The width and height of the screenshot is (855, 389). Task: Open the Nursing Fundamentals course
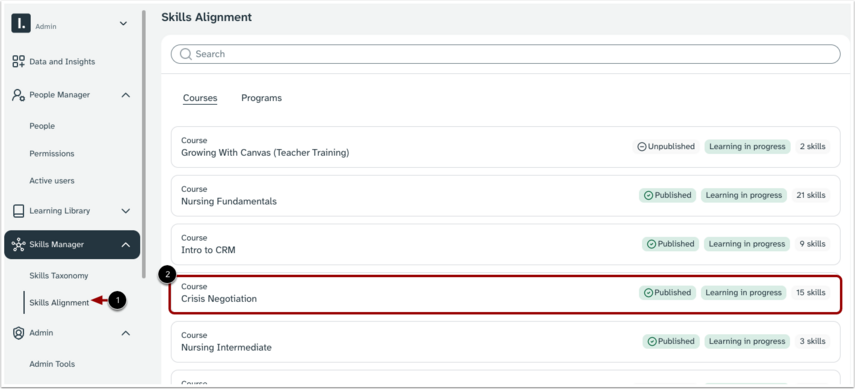tap(505, 195)
